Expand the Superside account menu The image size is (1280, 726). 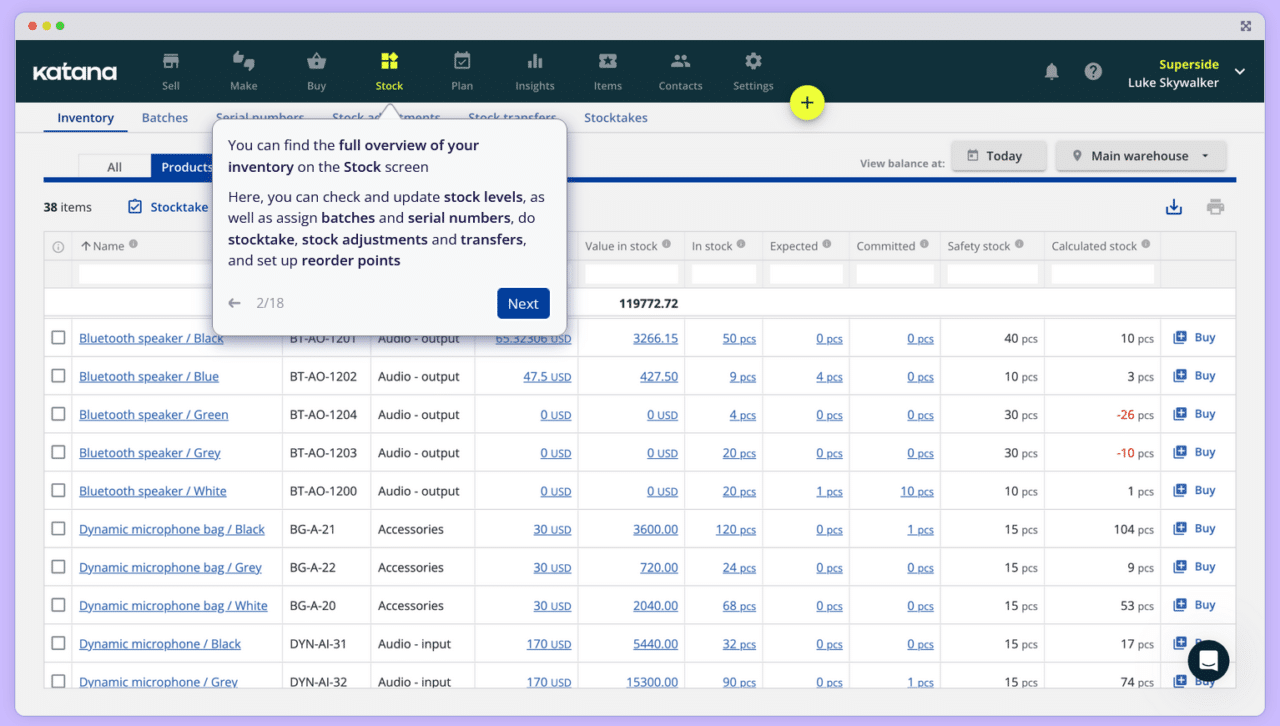click(1188, 71)
